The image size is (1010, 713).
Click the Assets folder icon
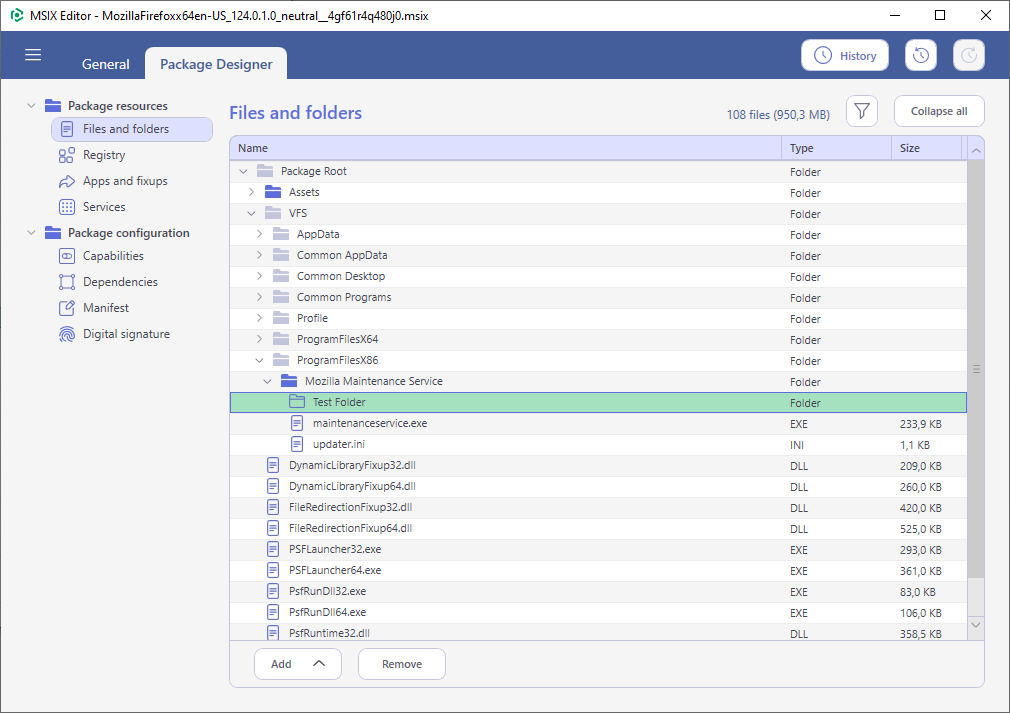273,192
